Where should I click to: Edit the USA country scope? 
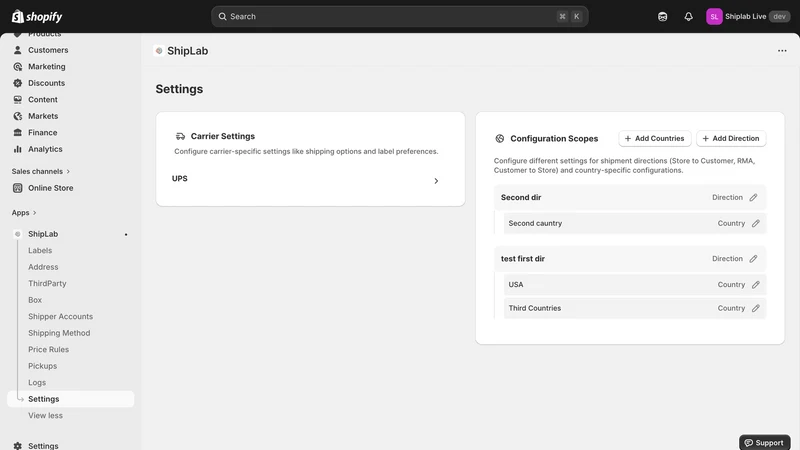pyautogui.click(x=756, y=284)
